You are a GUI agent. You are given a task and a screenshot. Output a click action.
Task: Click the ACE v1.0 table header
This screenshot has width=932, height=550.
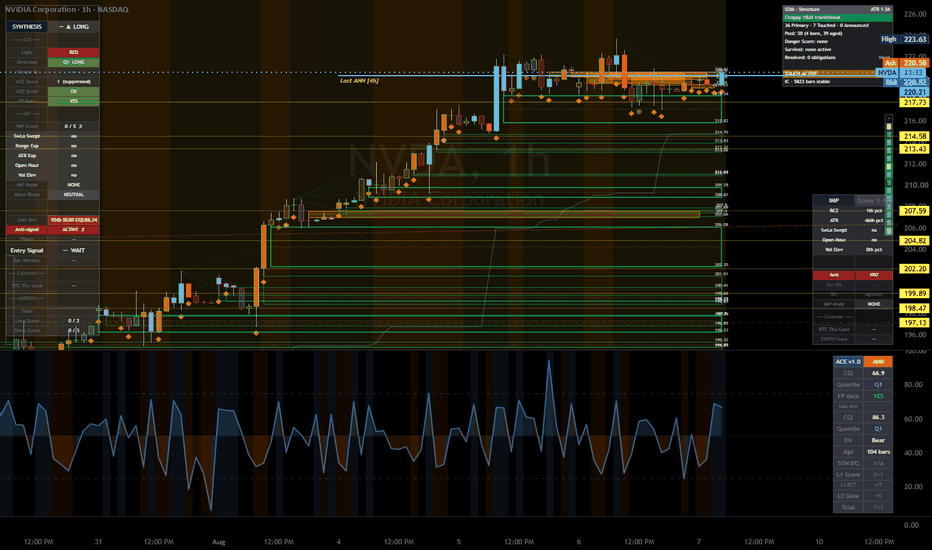[x=848, y=362]
